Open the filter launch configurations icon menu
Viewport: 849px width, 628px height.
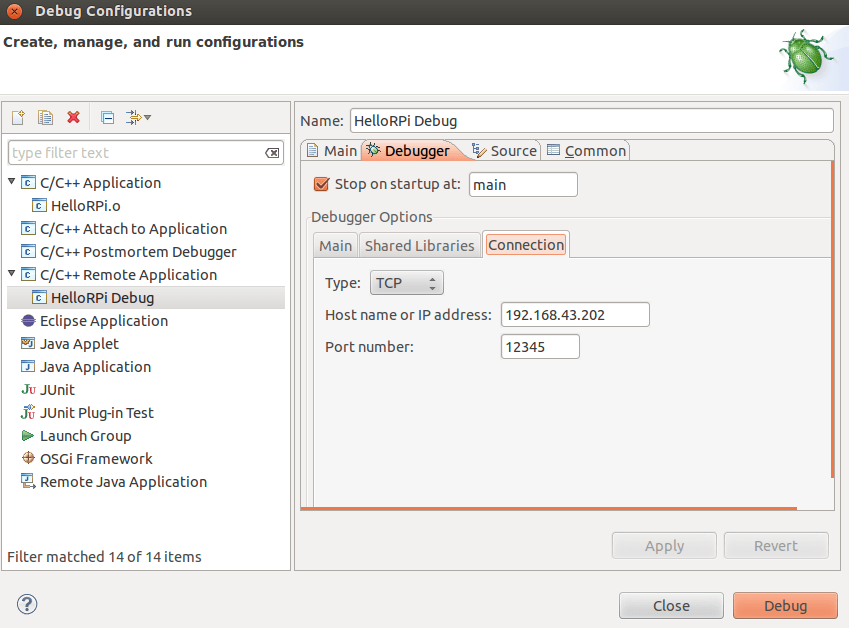[x=138, y=118]
